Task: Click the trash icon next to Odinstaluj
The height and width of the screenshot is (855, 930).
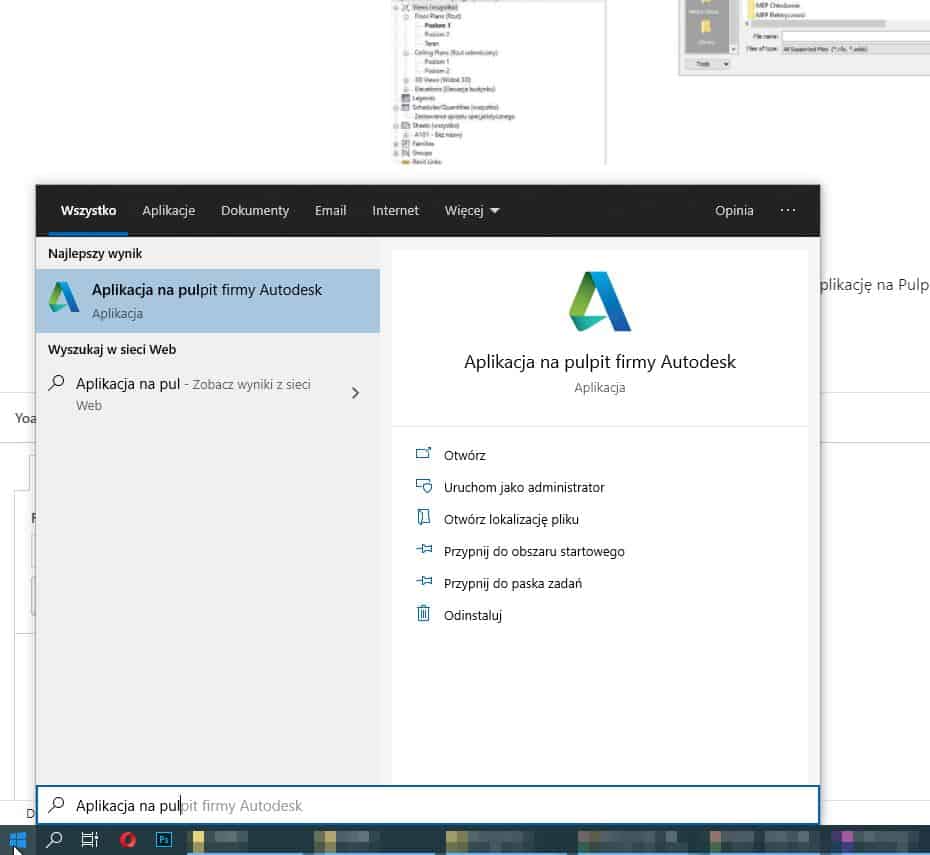Action: pos(423,615)
